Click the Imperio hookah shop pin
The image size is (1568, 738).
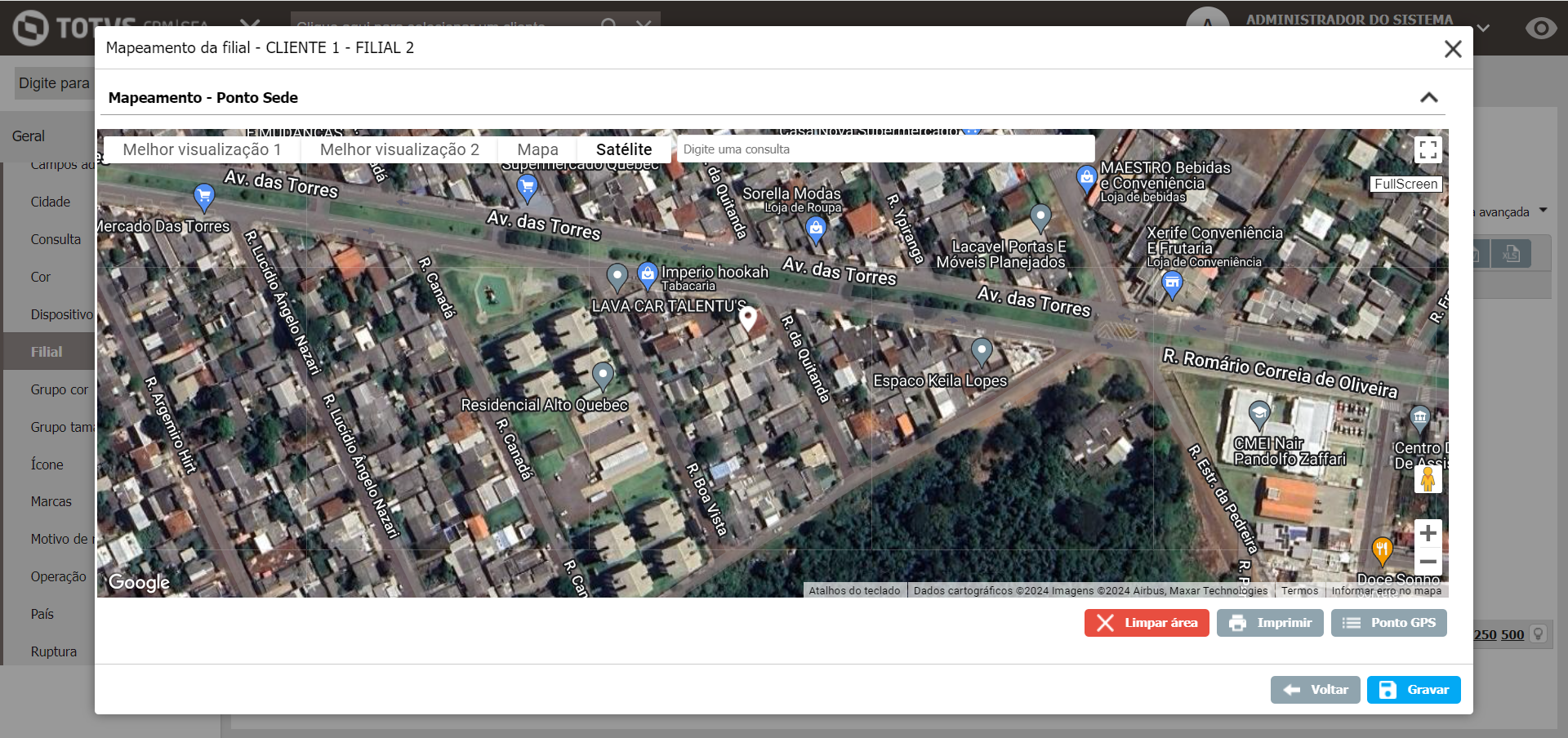coord(648,276)
